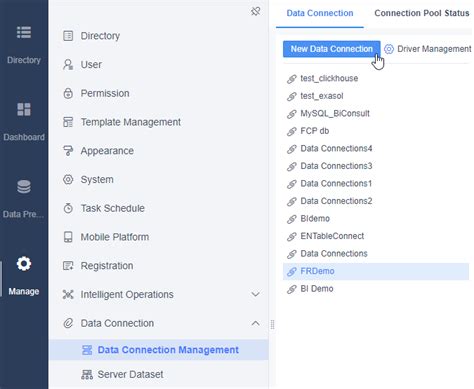Image resolution: width=474 pixels, height=389 pixels.
Task: Open the Data Preparation database icon
Action: 24,187
